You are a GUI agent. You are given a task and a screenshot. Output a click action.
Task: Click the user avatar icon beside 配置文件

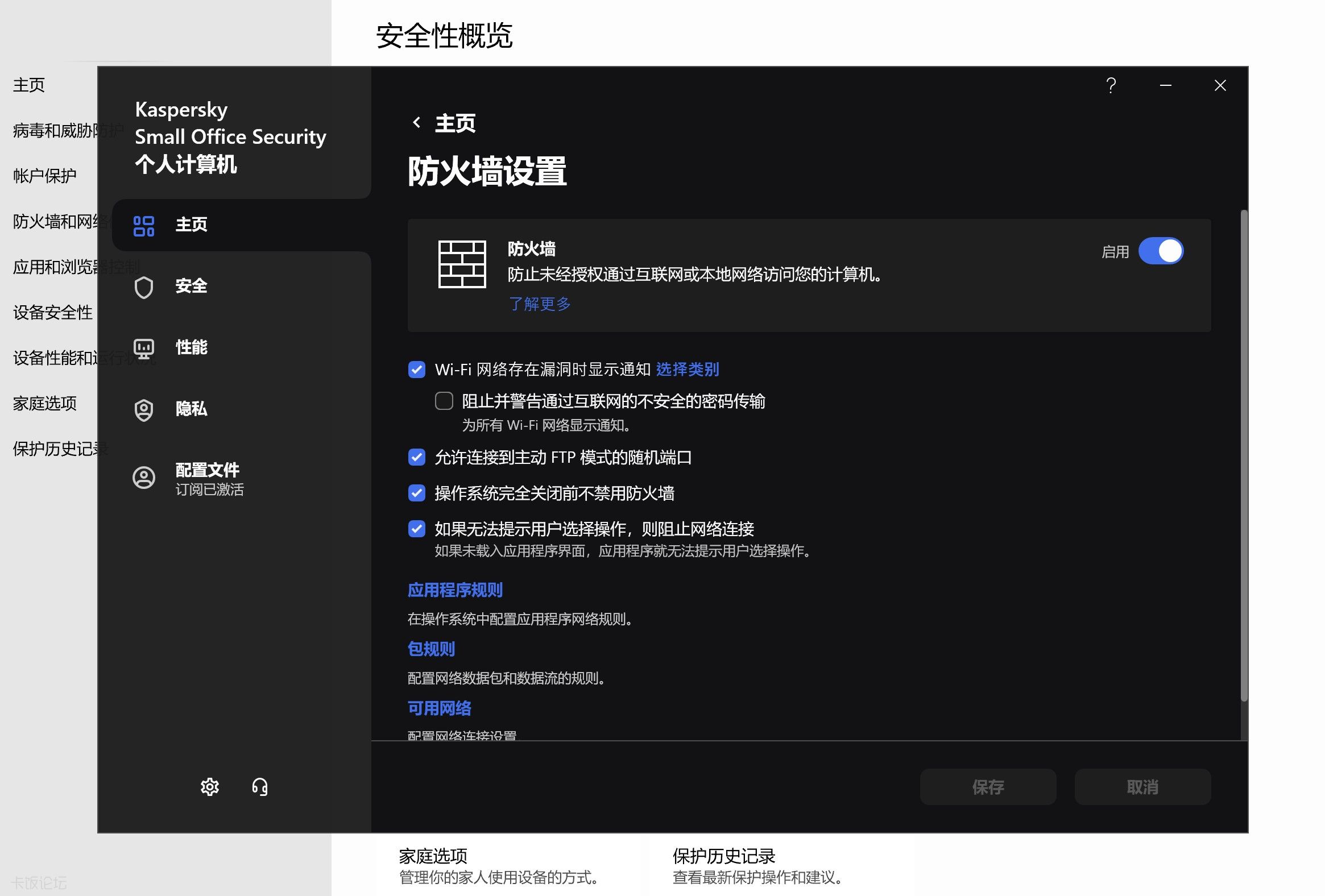[144, 477]
